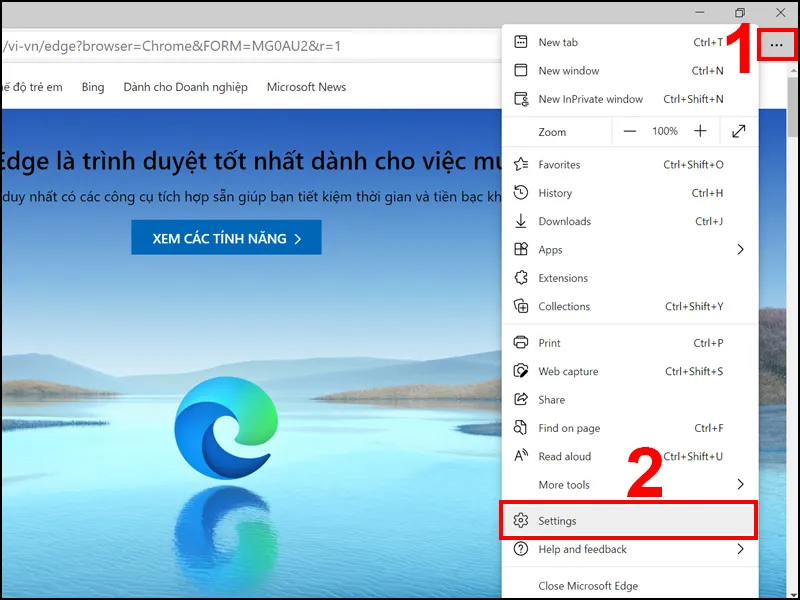The image size is (800, 600).
Task: Click the Settings gear icon
Action: pyautogui.click(x=520, y=521)
